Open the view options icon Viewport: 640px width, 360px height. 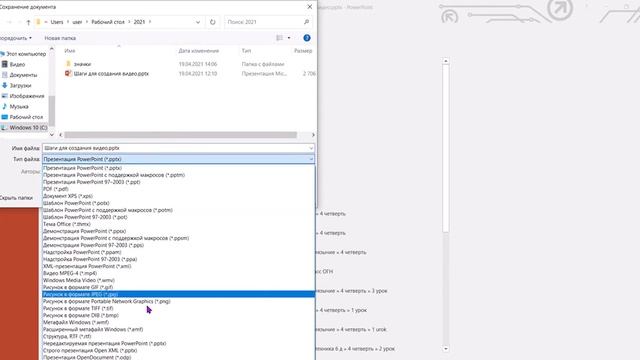coord(280,38)
